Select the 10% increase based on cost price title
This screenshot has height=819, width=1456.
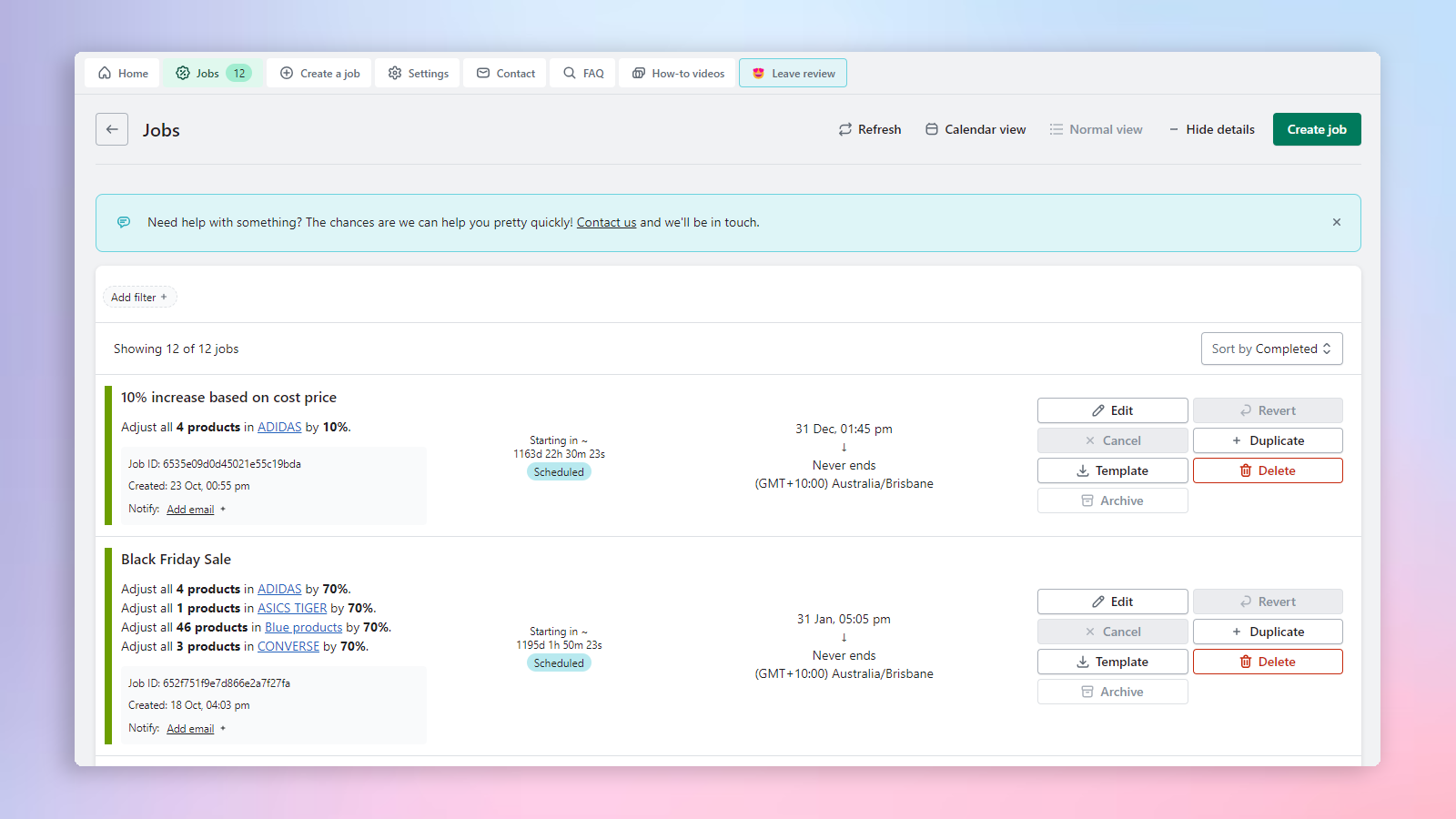(228, 398)
